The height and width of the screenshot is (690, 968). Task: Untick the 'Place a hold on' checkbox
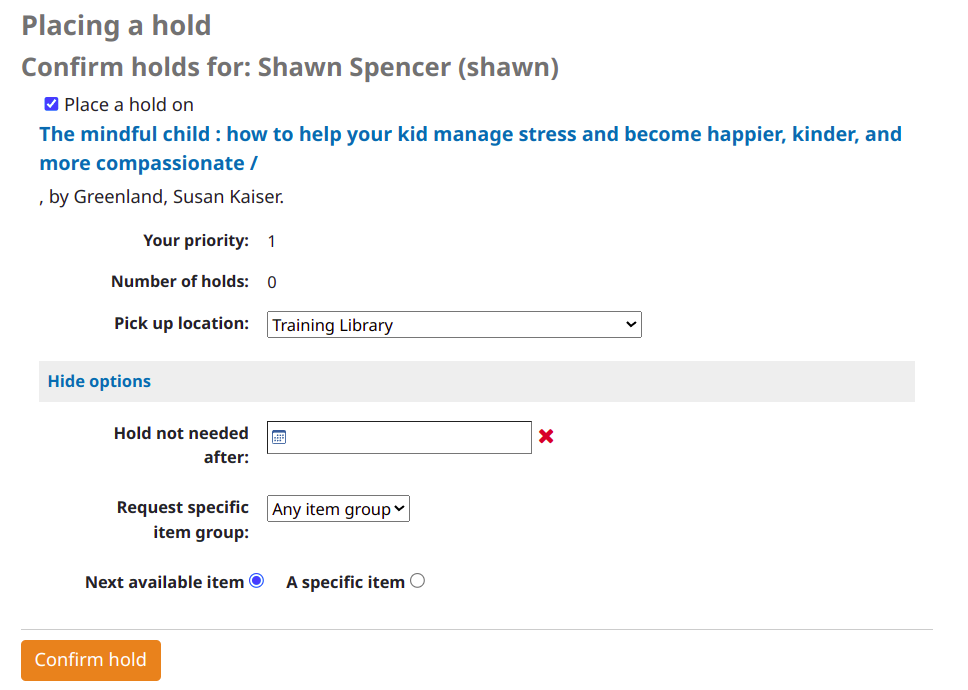pyautogui.click(x=51, y=104)
